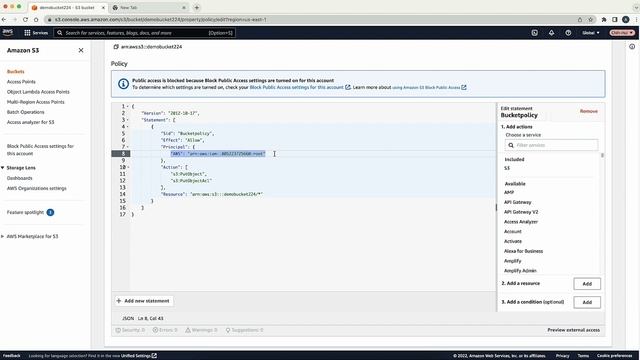Click the browser address bar
The image size is (640, 360).
click(310, 20)
